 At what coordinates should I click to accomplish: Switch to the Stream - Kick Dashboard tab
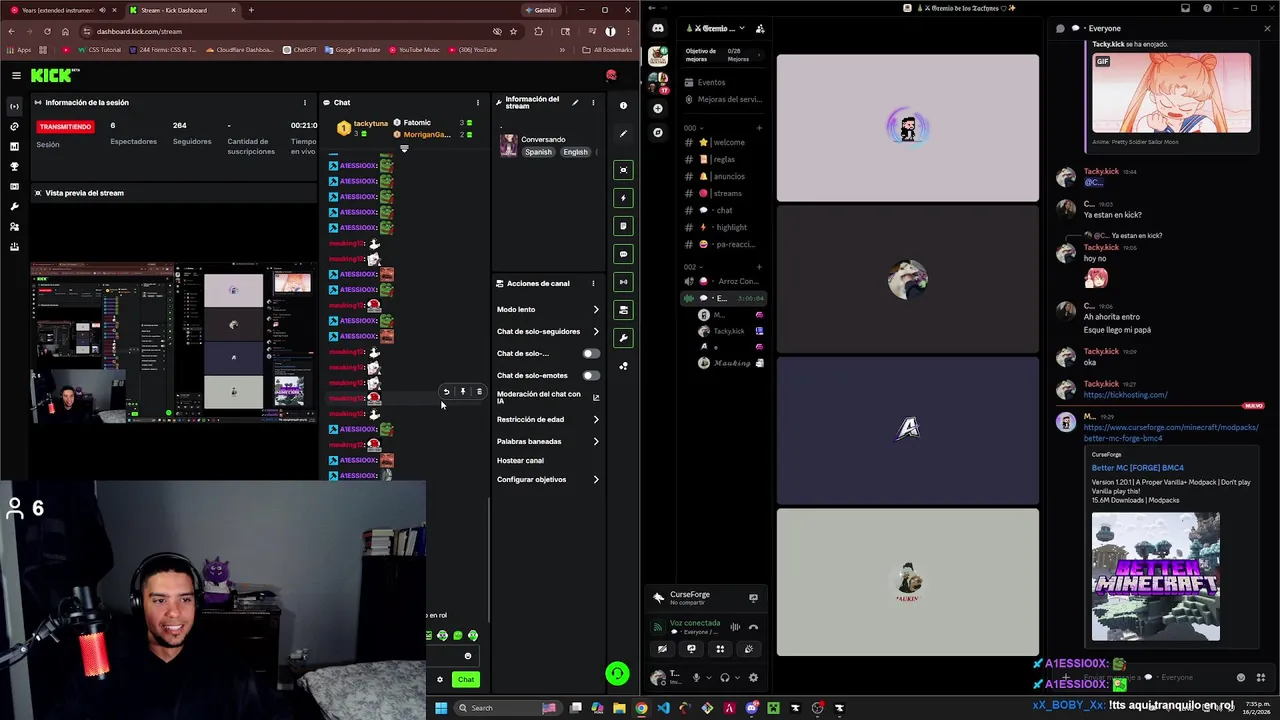181,10
